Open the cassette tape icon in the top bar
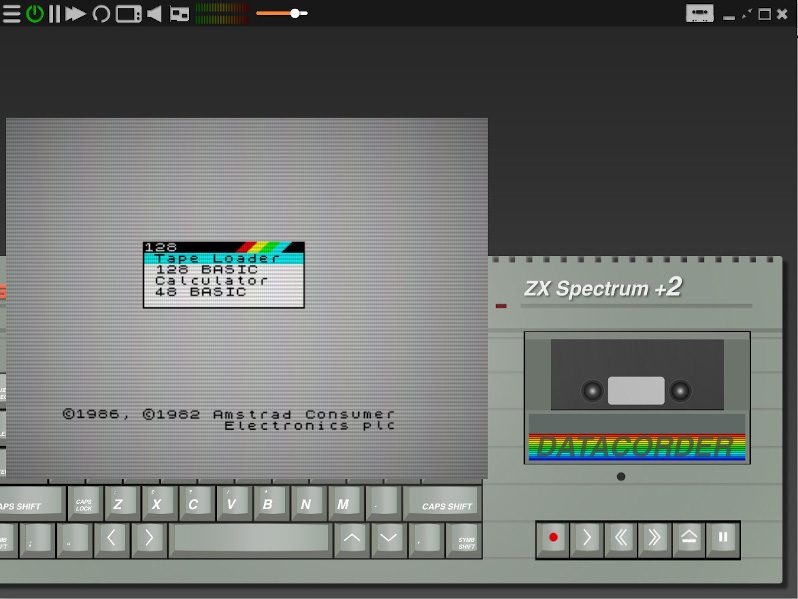Image resolution: width=798 pixels, height=599 pixels. tap(699, 13)
